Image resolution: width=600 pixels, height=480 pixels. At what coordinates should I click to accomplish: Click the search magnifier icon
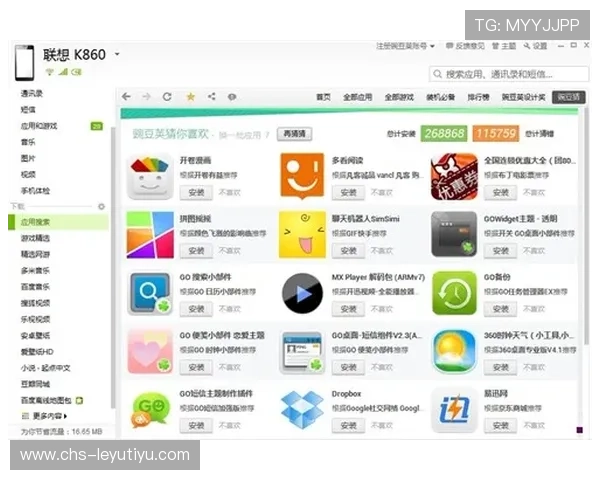(437, 74)
